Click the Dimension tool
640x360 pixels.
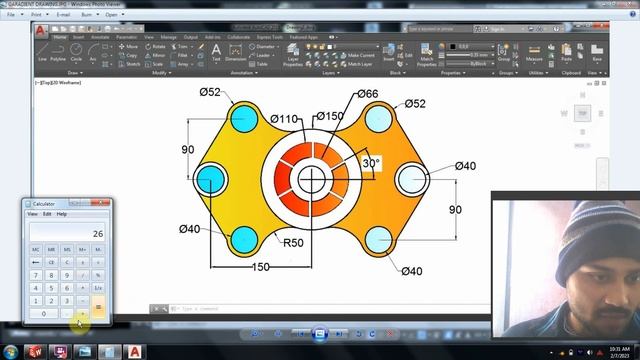tap(236, 52)
